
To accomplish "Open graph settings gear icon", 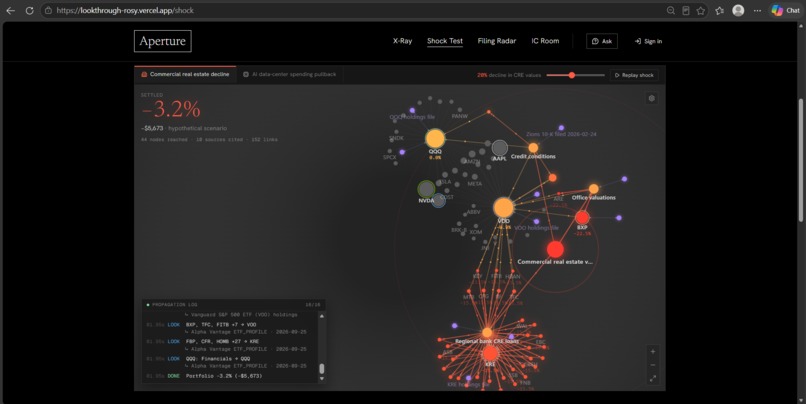I will click(x=651, y=98).
